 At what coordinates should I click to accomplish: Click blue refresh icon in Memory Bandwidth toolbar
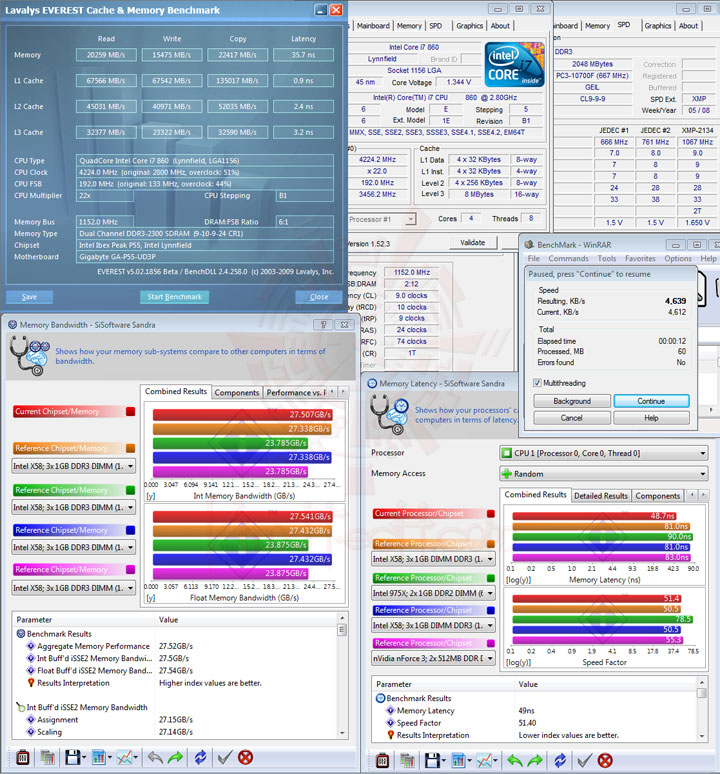[200, 757]
